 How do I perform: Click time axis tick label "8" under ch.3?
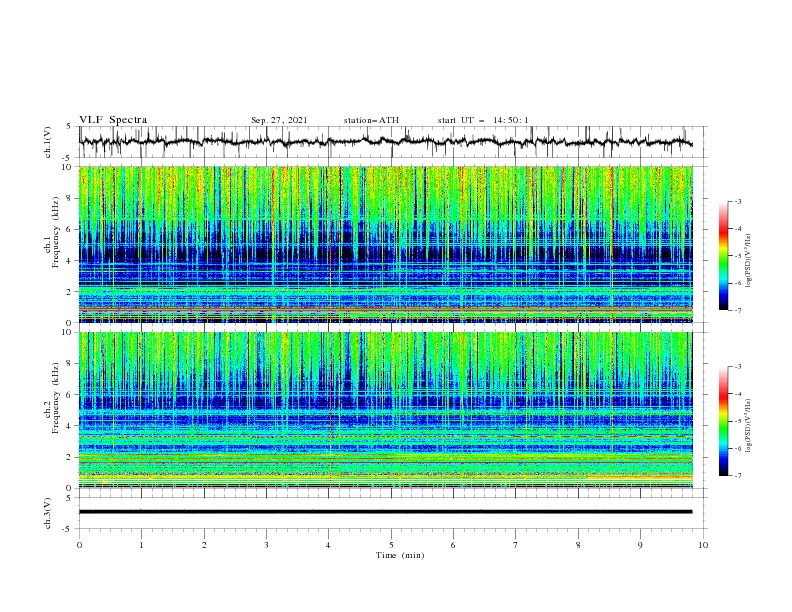point(578,545)
